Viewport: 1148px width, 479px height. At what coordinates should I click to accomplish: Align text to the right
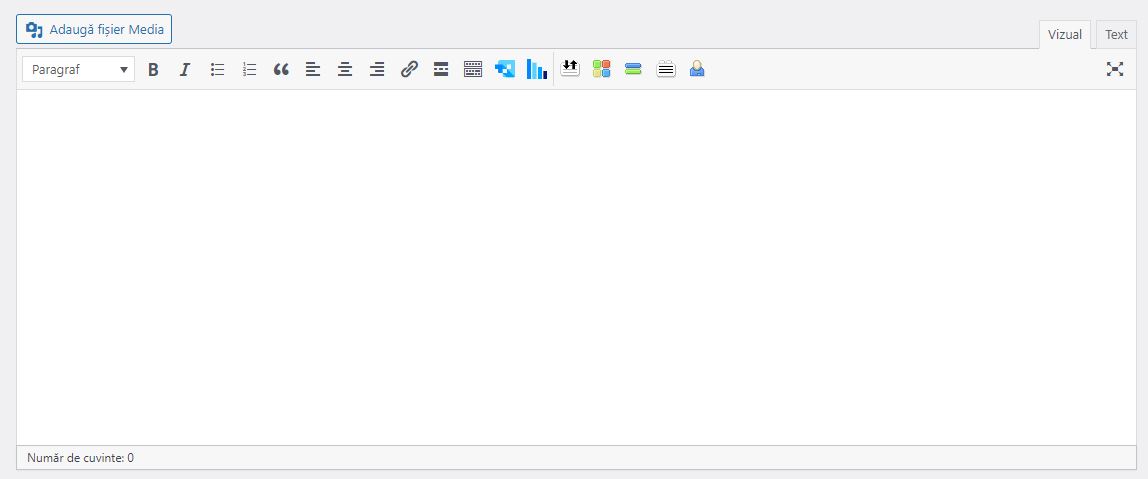pos(377,70)
